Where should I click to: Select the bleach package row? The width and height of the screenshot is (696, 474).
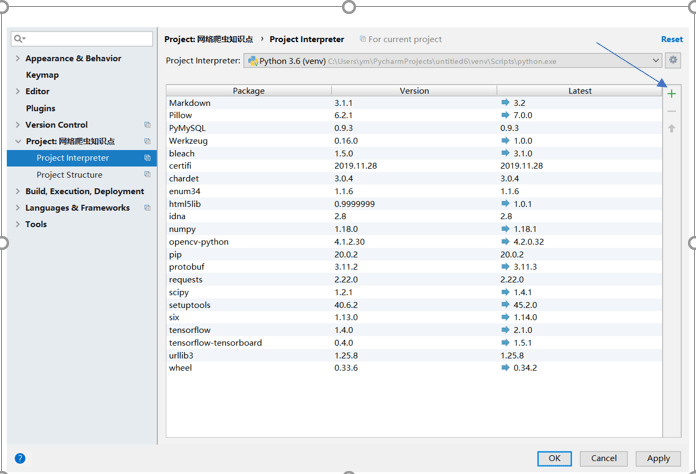pos(414,153)
